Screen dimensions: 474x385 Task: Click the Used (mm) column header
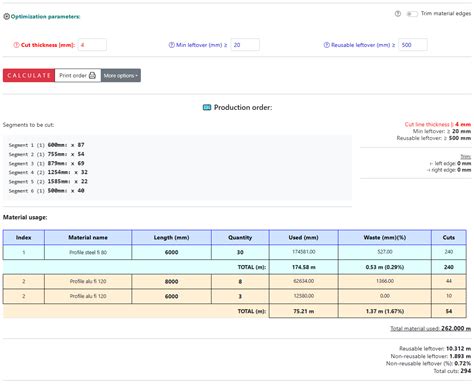(303, 237)
